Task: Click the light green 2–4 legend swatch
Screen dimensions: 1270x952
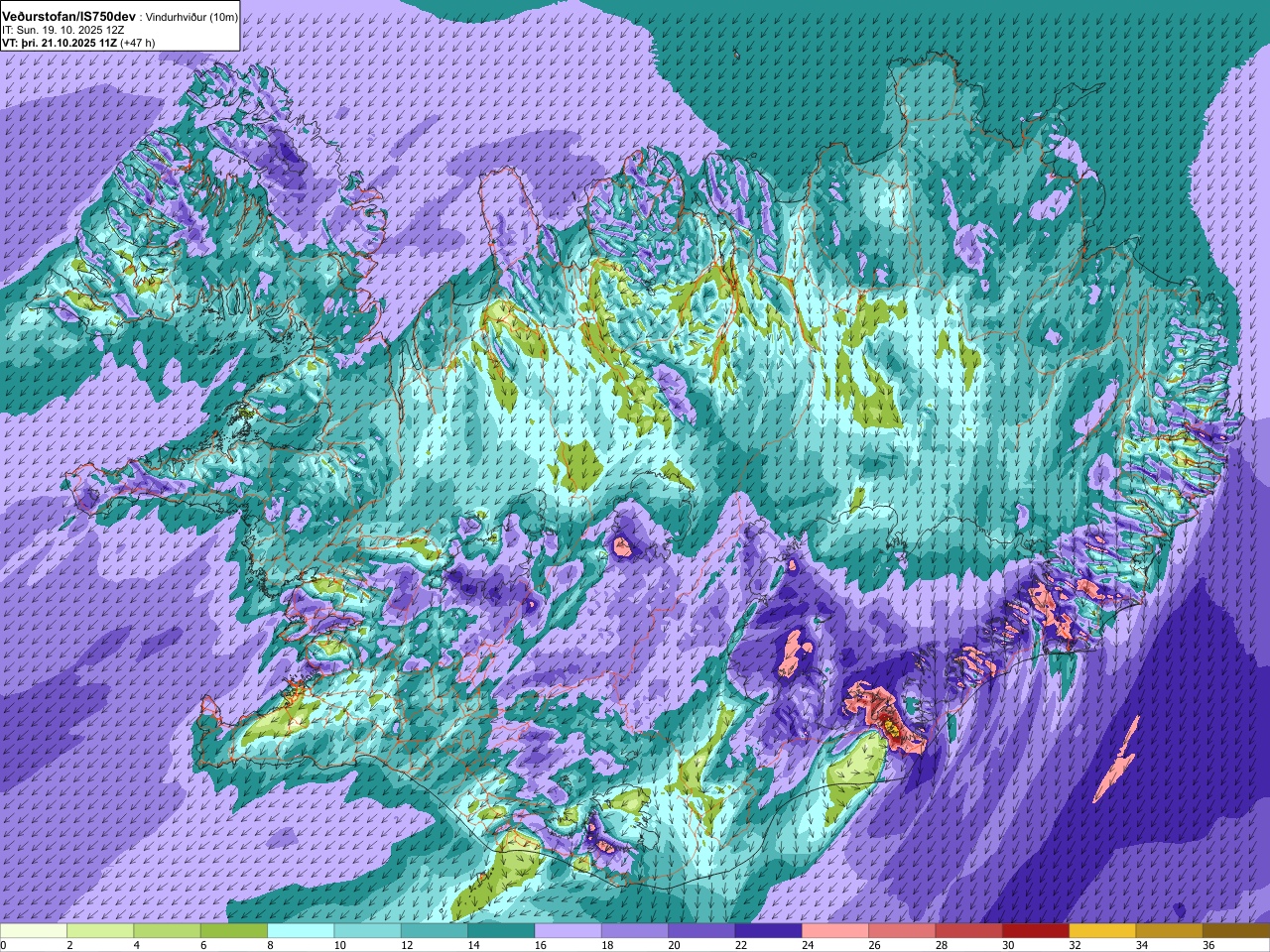Action: (100, 931)
